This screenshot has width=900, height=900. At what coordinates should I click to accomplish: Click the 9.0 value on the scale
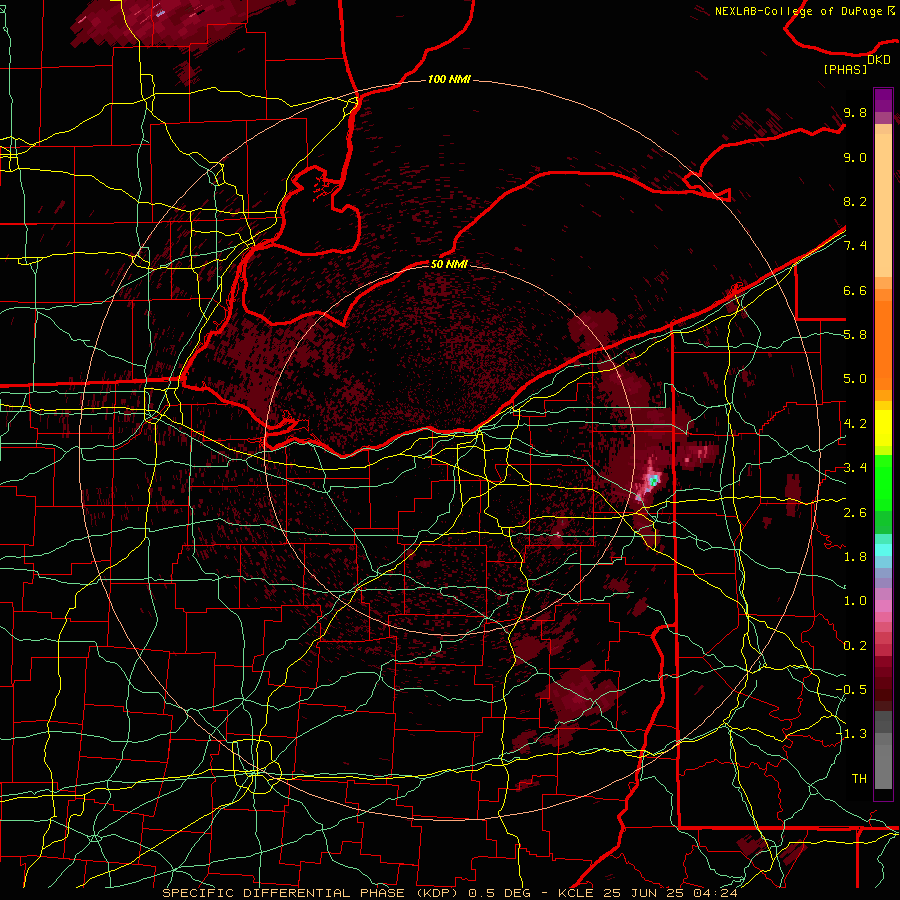tap(855, 157)
